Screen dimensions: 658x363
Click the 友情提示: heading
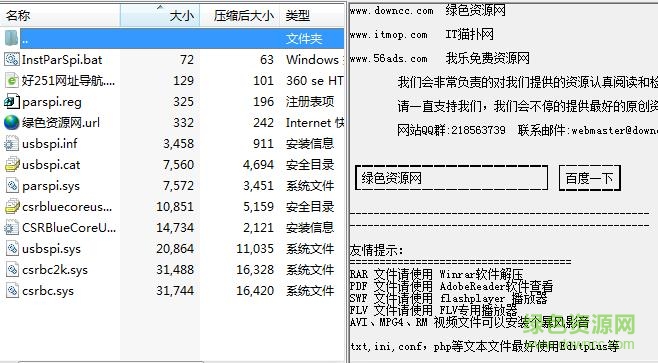[x=376, y=250]
